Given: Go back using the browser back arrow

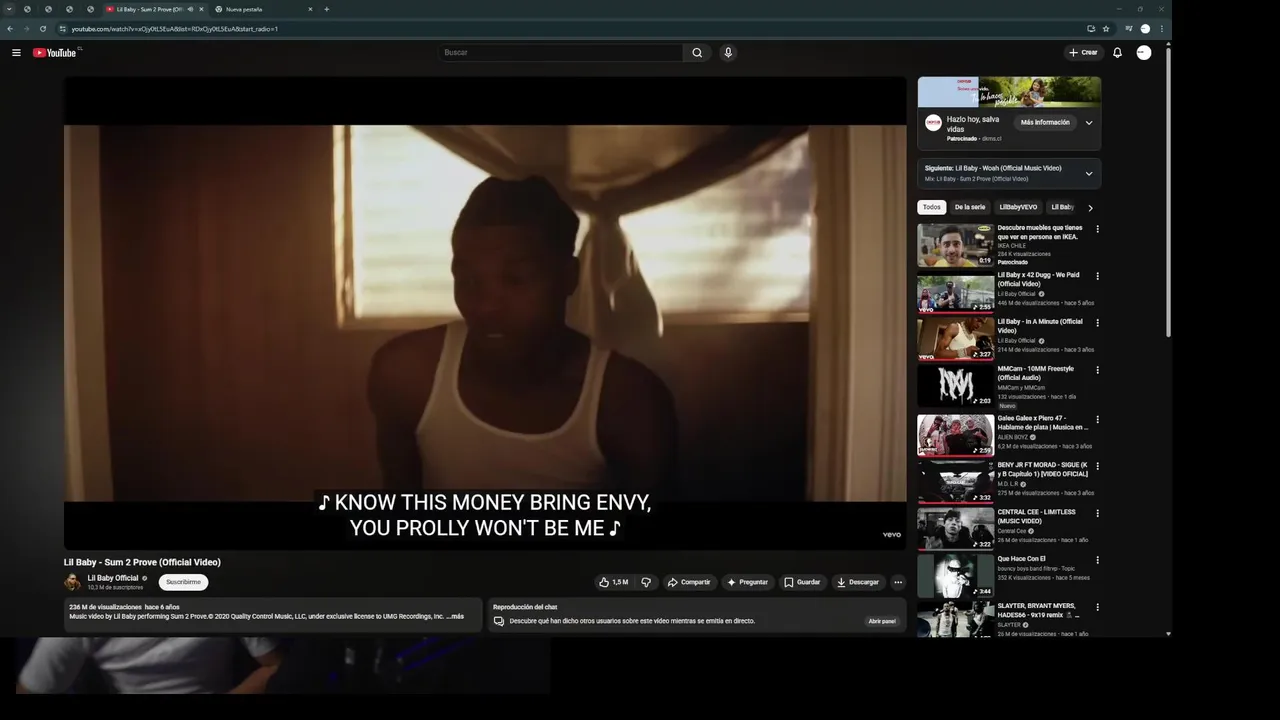Looking at the screenshot, I should [10, 29].
